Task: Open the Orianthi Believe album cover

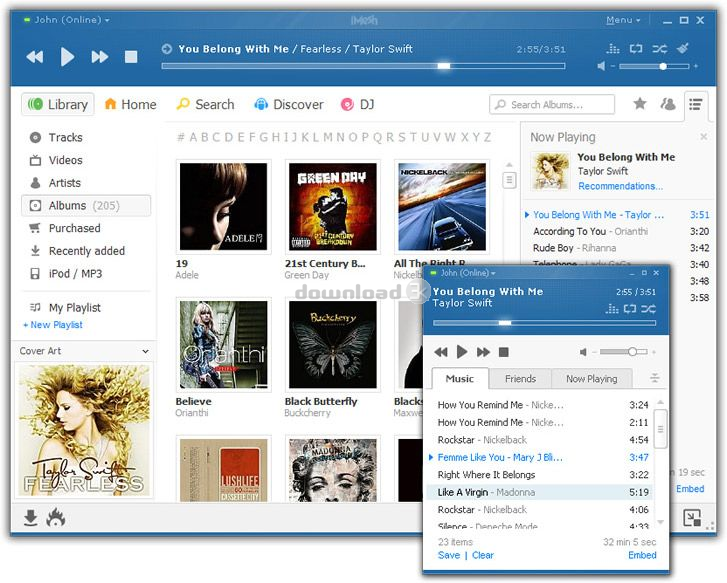Action: (x=223, y=345)
